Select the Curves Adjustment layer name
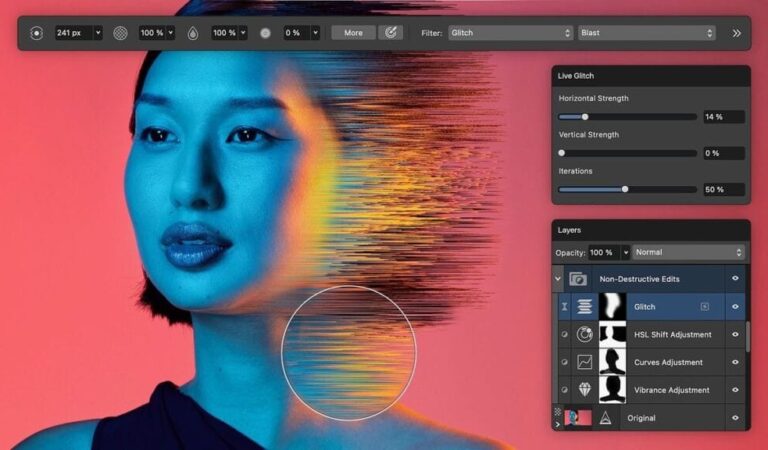This screenshot has height=450, width=768. coord(668,362)
